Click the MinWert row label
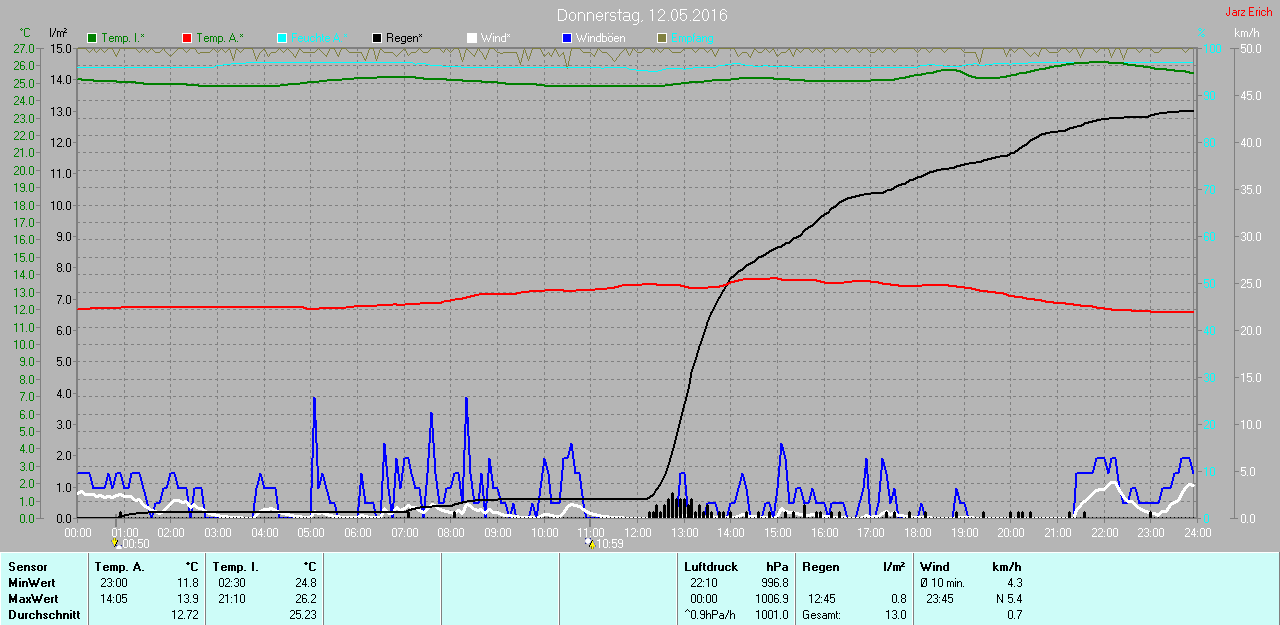The height and width of the screenshot is (625, 1280). tap(32, 582)
